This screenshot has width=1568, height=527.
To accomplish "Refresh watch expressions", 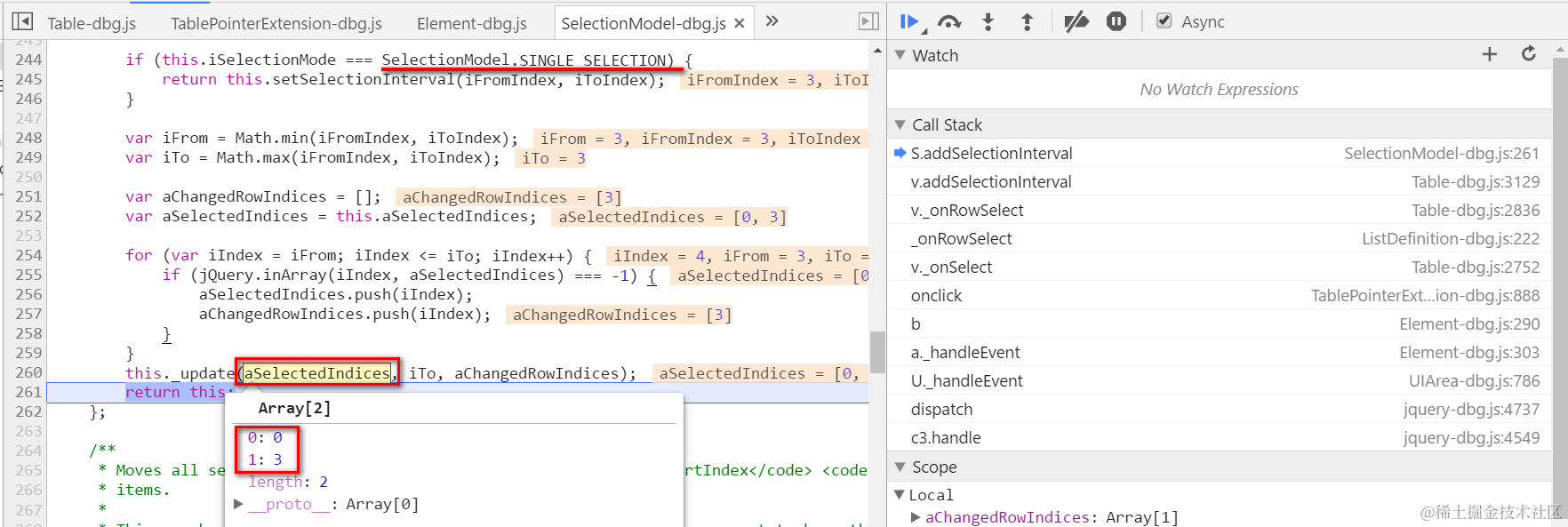I will tap(1529, 54).
